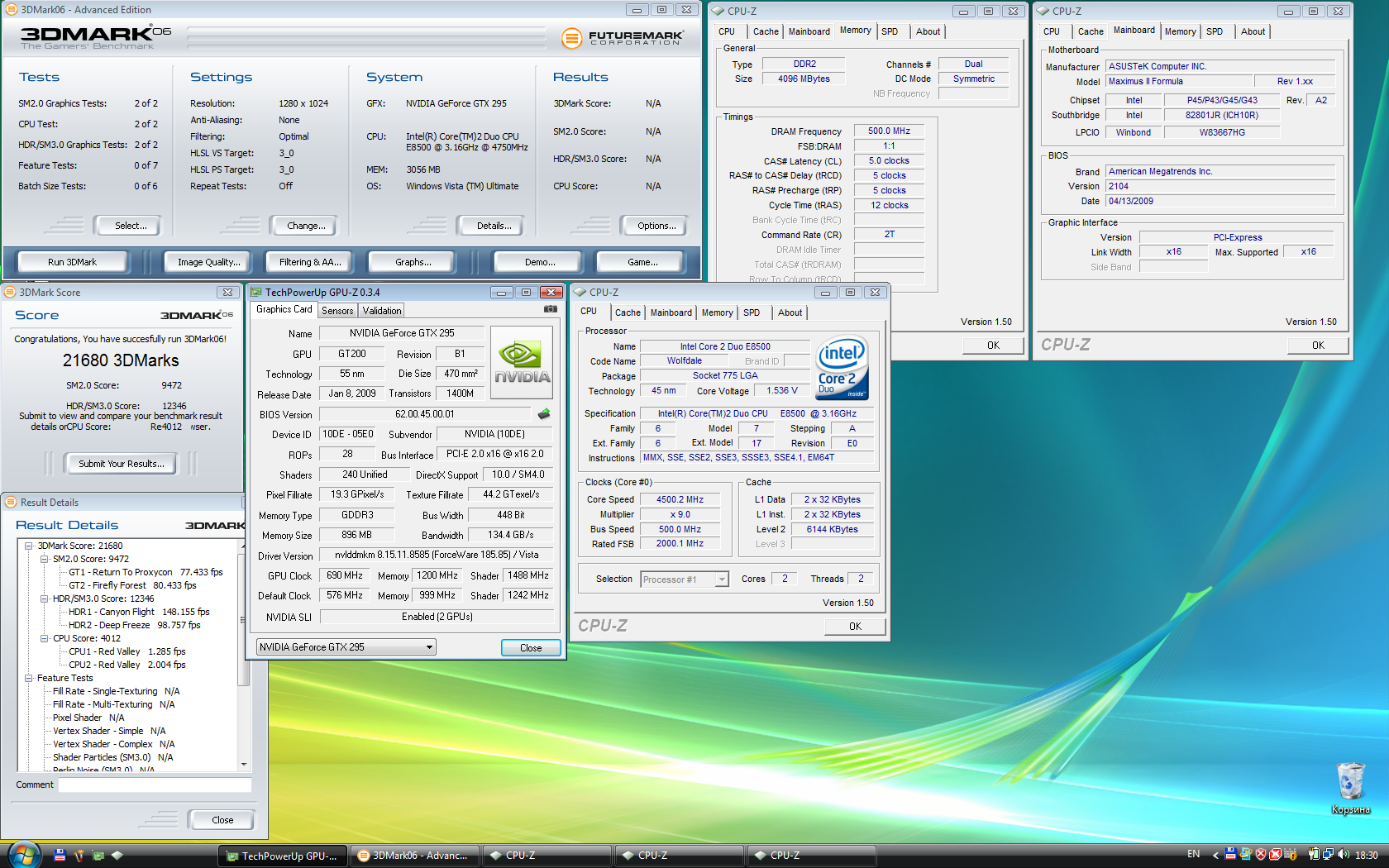Click the 3DMark06 title bar icon

click(12, 10)
